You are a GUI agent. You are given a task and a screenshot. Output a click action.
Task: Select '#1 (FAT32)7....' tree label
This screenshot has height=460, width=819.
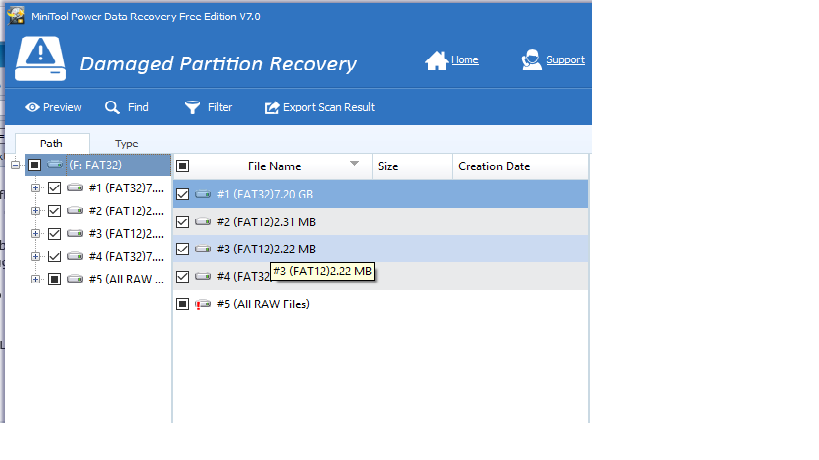click(126, 188)
